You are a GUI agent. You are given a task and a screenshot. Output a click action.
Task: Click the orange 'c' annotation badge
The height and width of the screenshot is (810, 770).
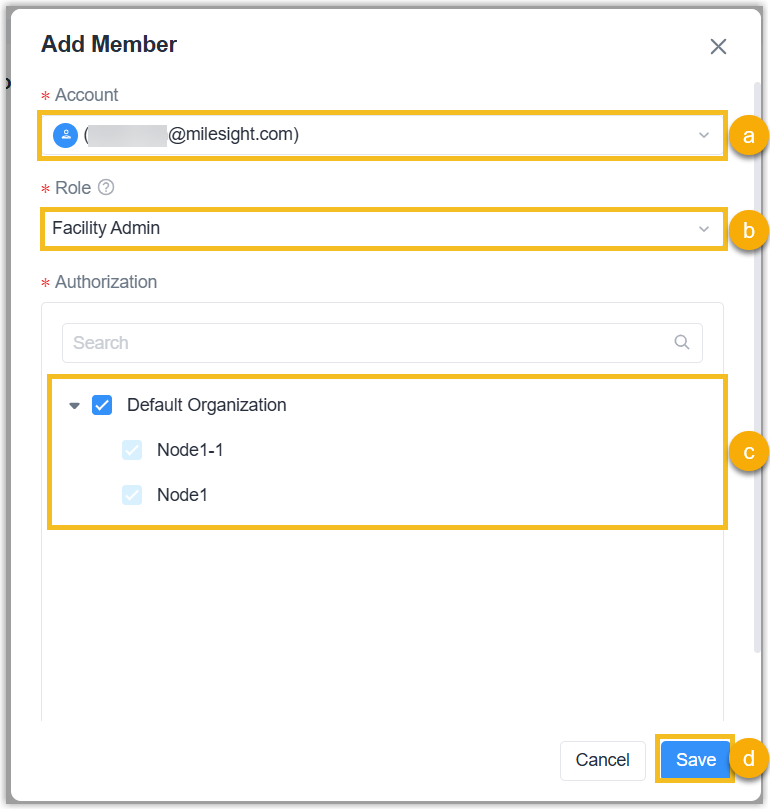[748, 451]
